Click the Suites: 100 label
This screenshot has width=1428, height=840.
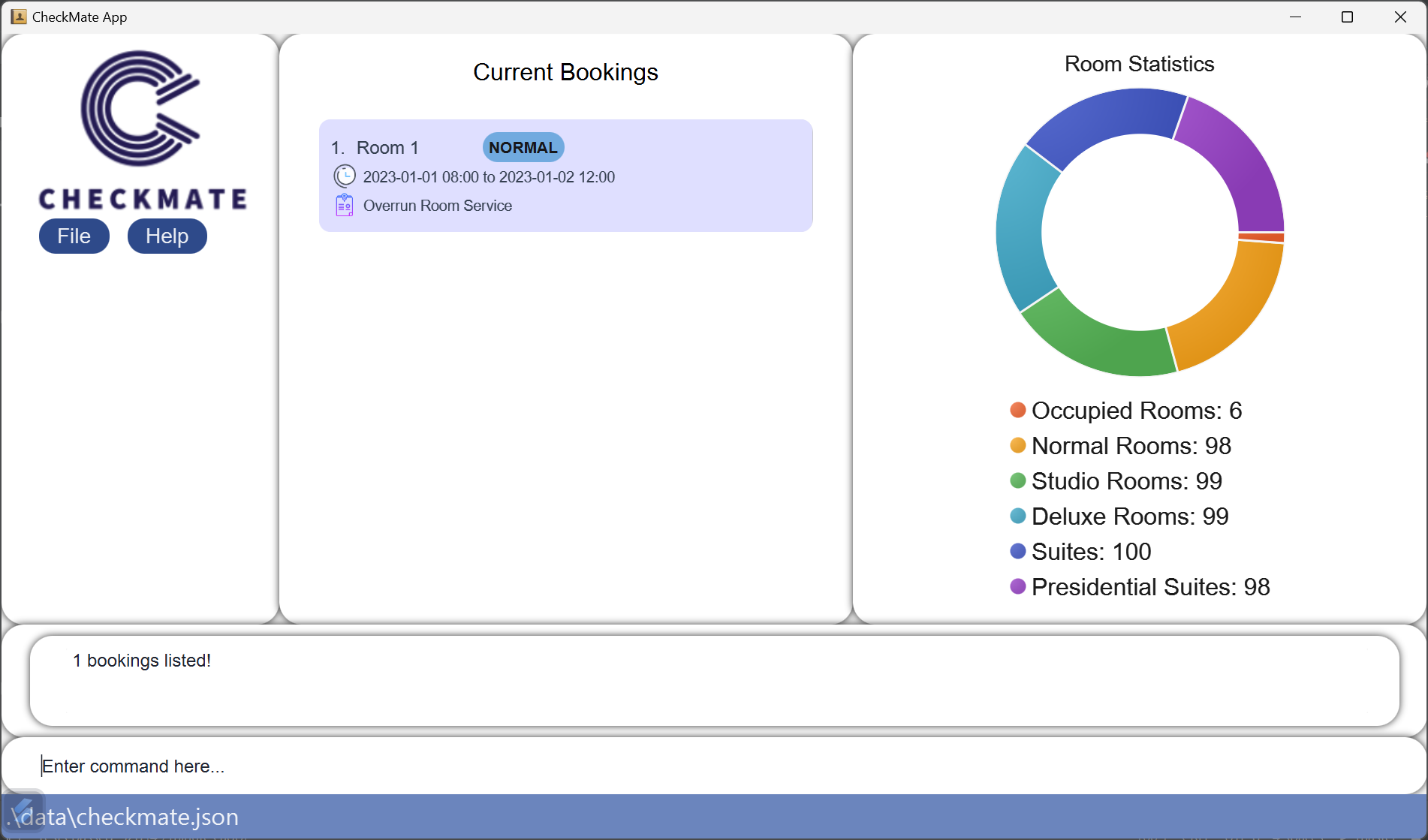[x=1092, y=552]
